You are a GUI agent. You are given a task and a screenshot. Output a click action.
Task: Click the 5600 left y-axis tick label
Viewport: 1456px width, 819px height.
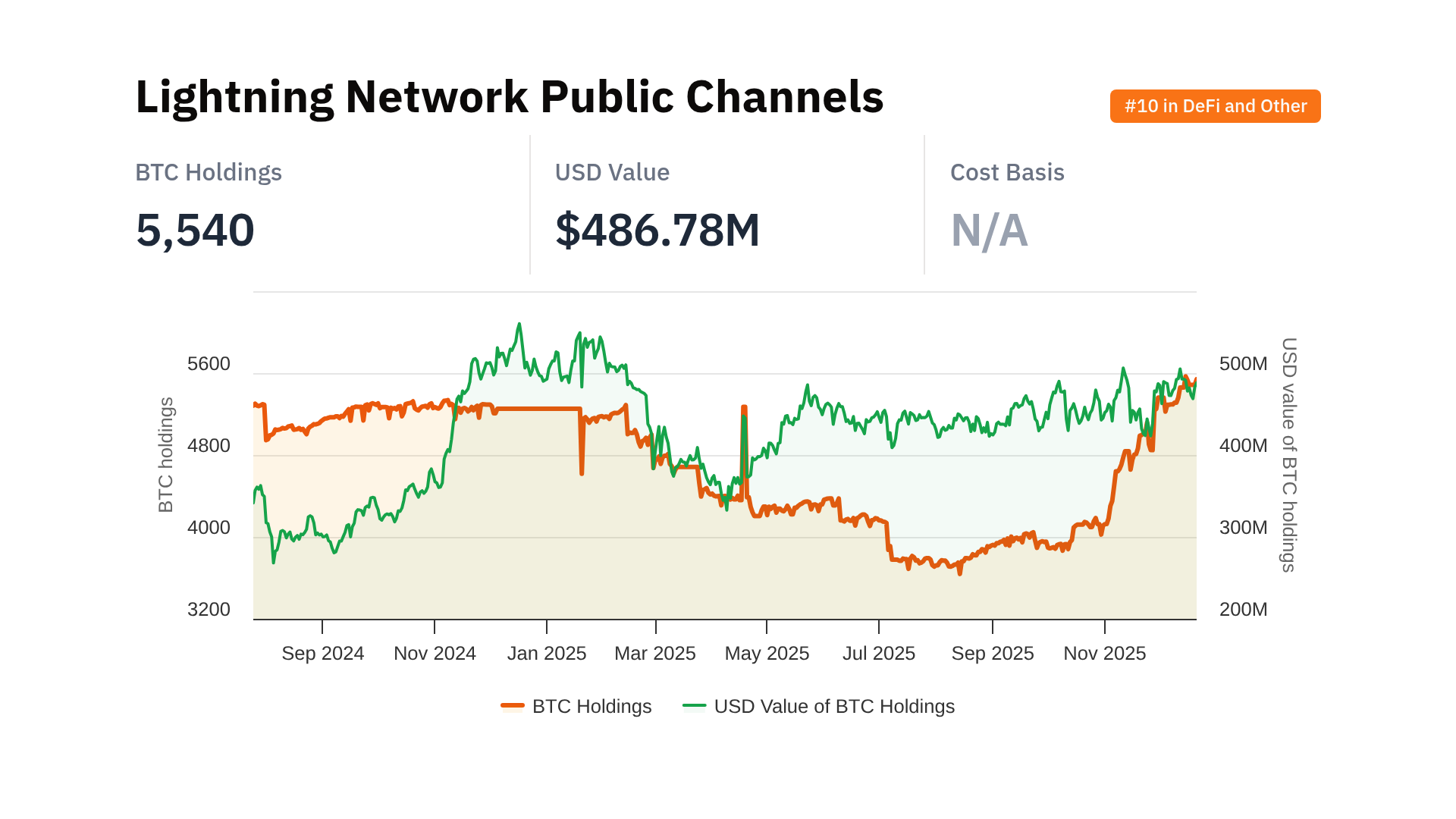pos(209,364)
